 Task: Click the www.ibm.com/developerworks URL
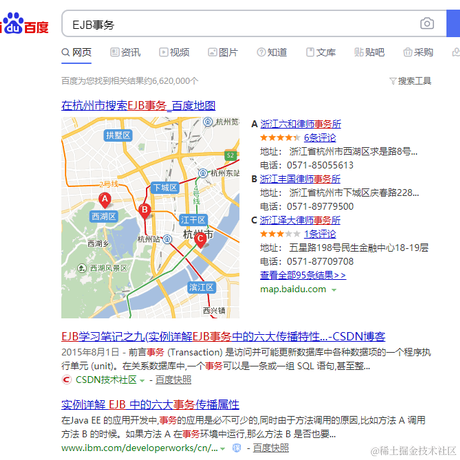pyautogui.click(x=139, y=448)
